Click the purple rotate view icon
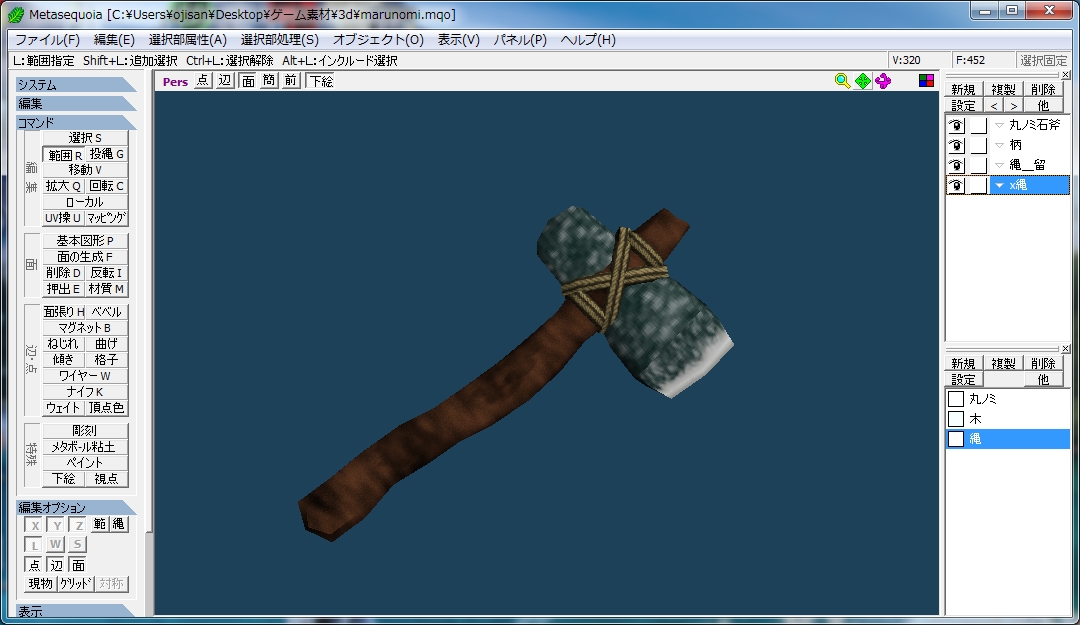 [883, 81]
